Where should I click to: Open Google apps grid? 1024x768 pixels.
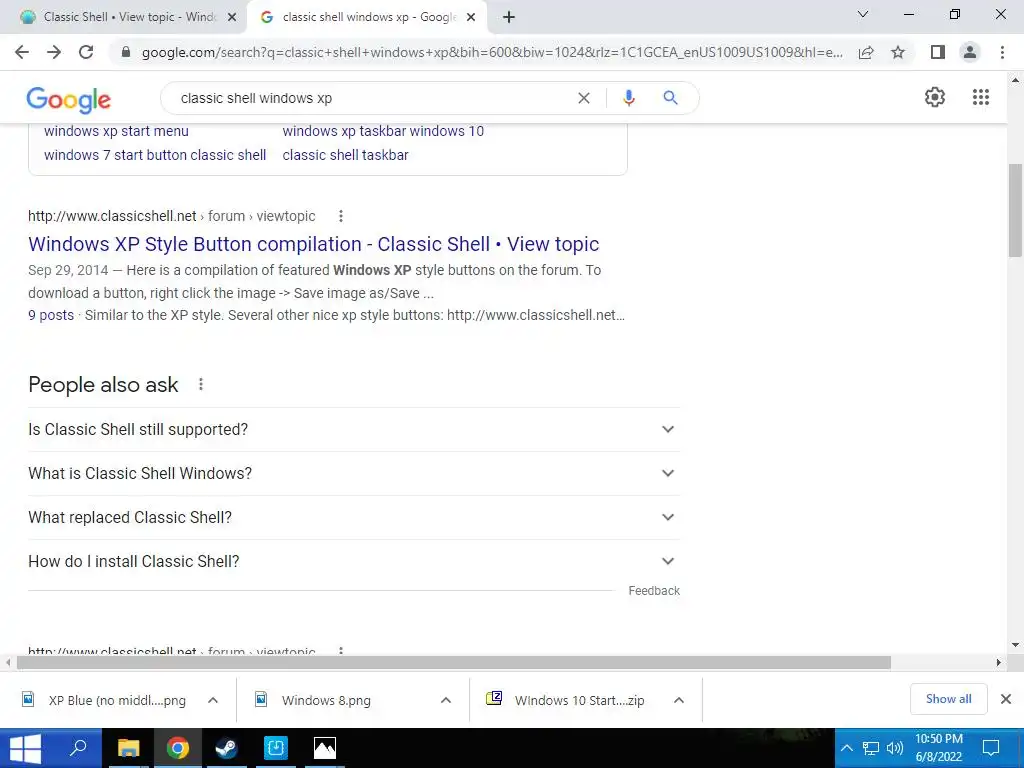pos(980,97)
